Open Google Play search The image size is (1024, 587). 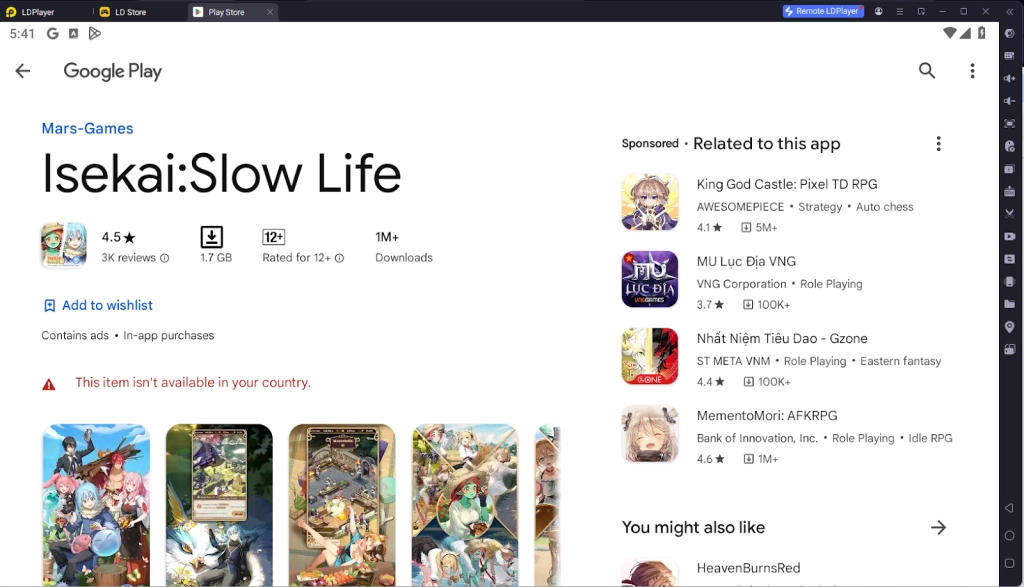(x=927, y=71)
